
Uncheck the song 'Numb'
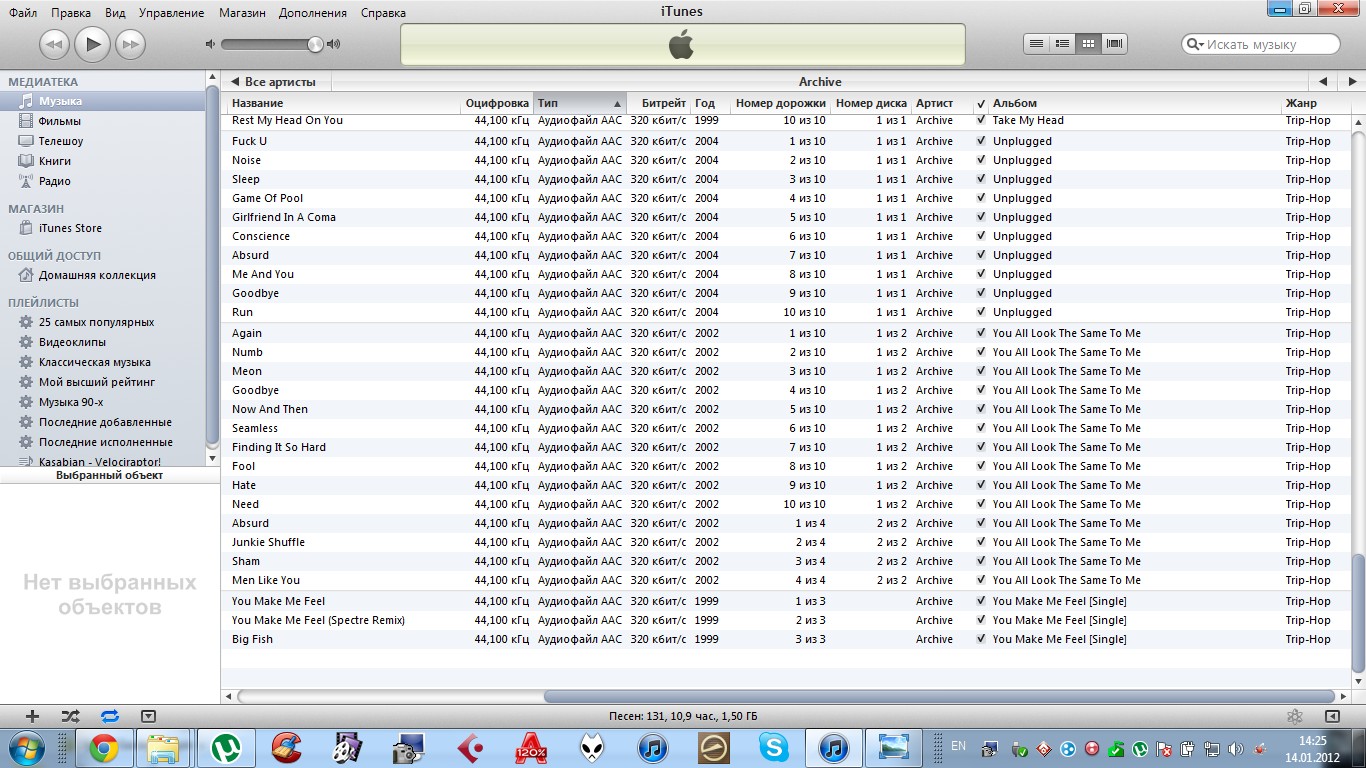(x=981, y=352)
